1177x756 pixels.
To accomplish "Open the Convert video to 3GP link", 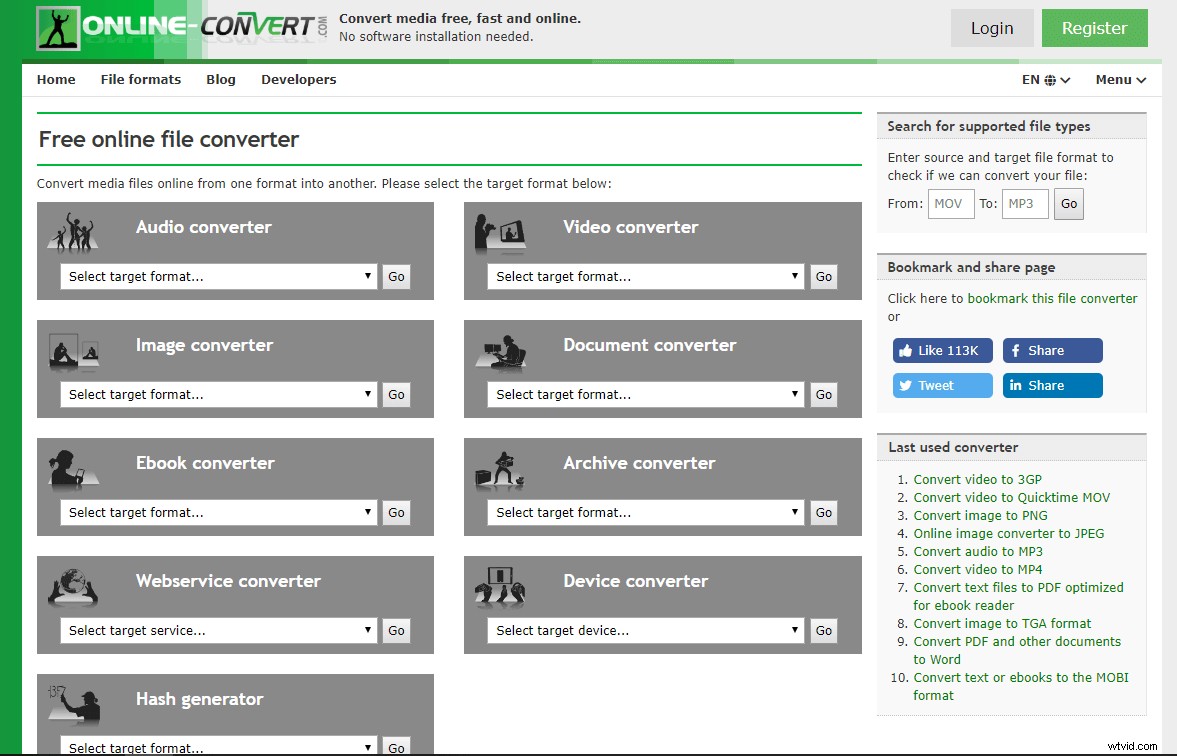I will [976, 479].
